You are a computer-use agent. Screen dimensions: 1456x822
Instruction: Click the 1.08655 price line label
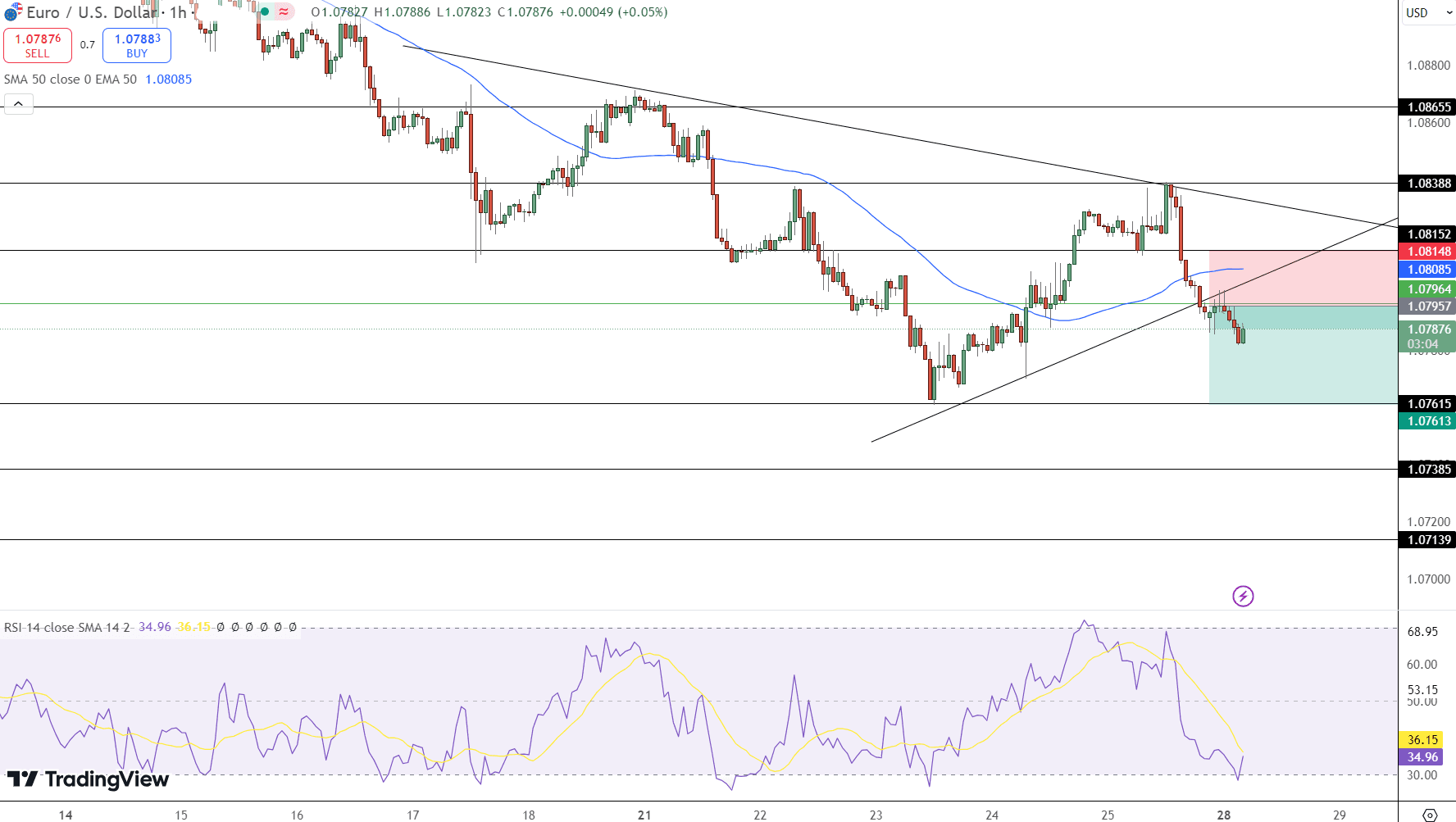pyautogui.click(x=1427, y=107)
